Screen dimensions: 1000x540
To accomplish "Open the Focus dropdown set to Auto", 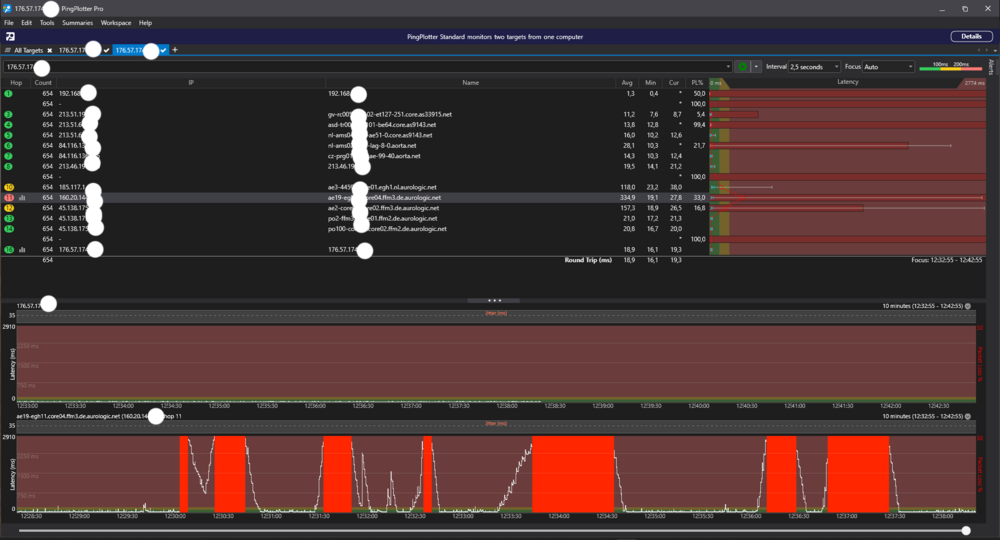I will (x=887, y=67).
